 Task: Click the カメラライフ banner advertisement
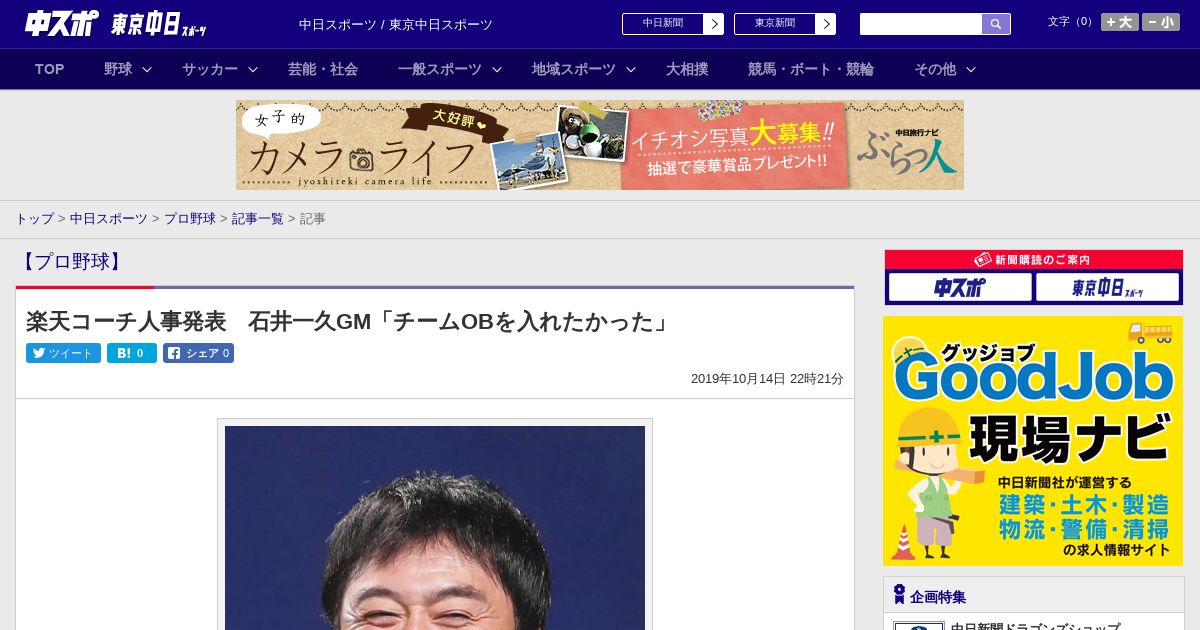pyautogui.click(x=600, y=145)
